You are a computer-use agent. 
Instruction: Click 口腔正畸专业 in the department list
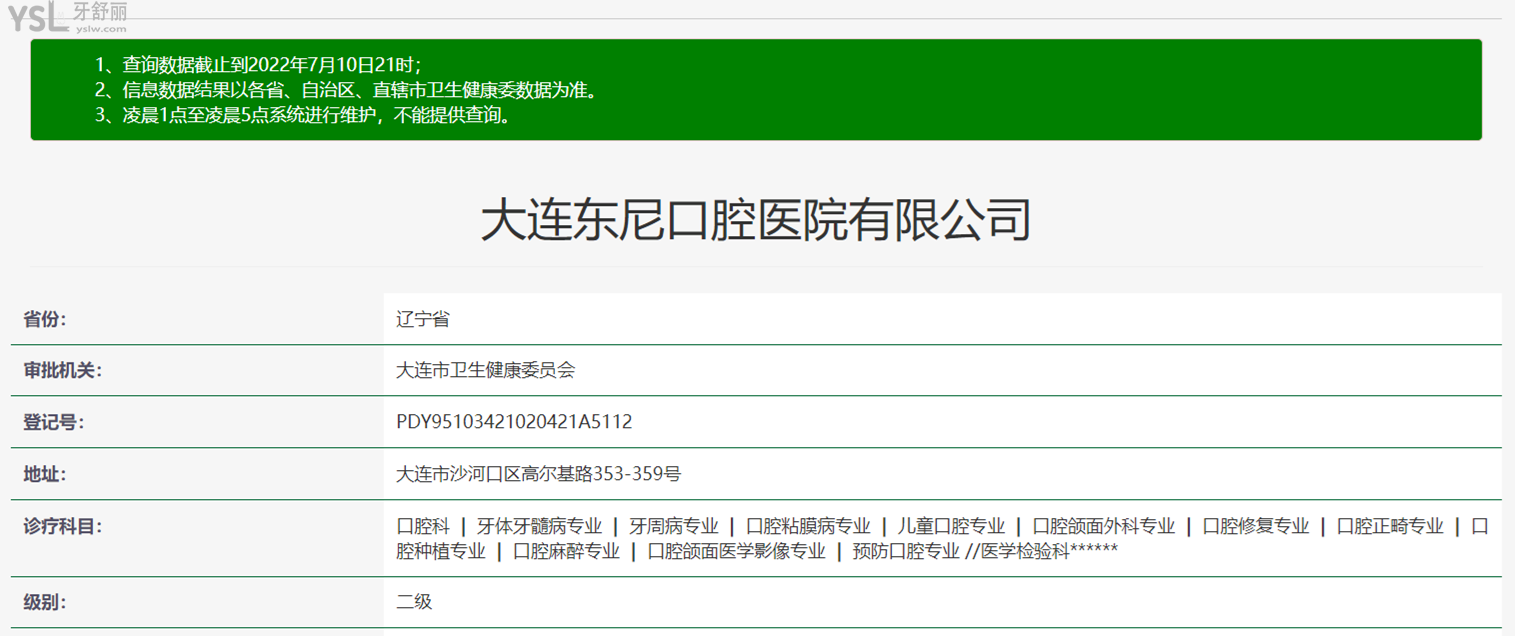[1390, 526]
